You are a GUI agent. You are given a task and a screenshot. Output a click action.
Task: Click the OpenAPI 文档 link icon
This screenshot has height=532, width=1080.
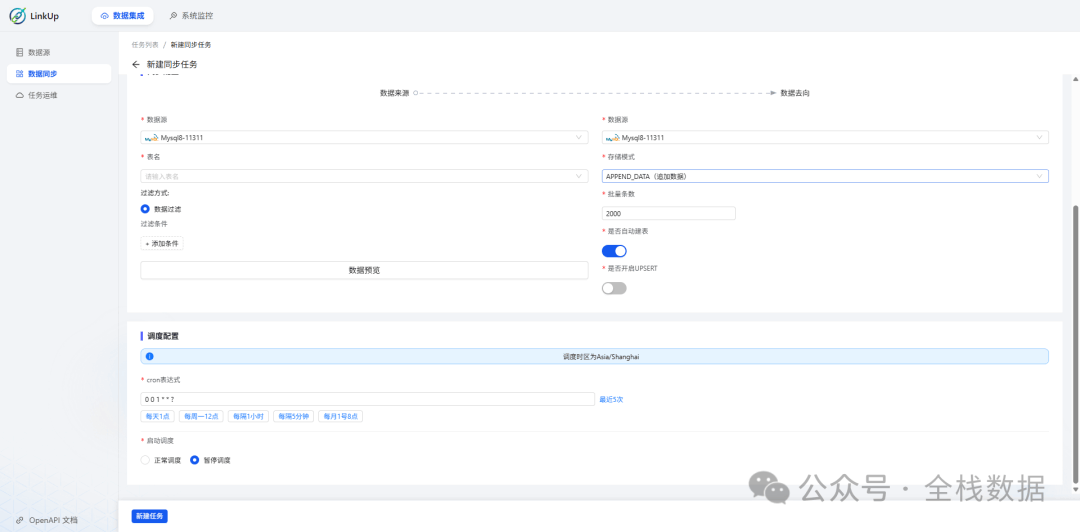(x=20, y=520)
